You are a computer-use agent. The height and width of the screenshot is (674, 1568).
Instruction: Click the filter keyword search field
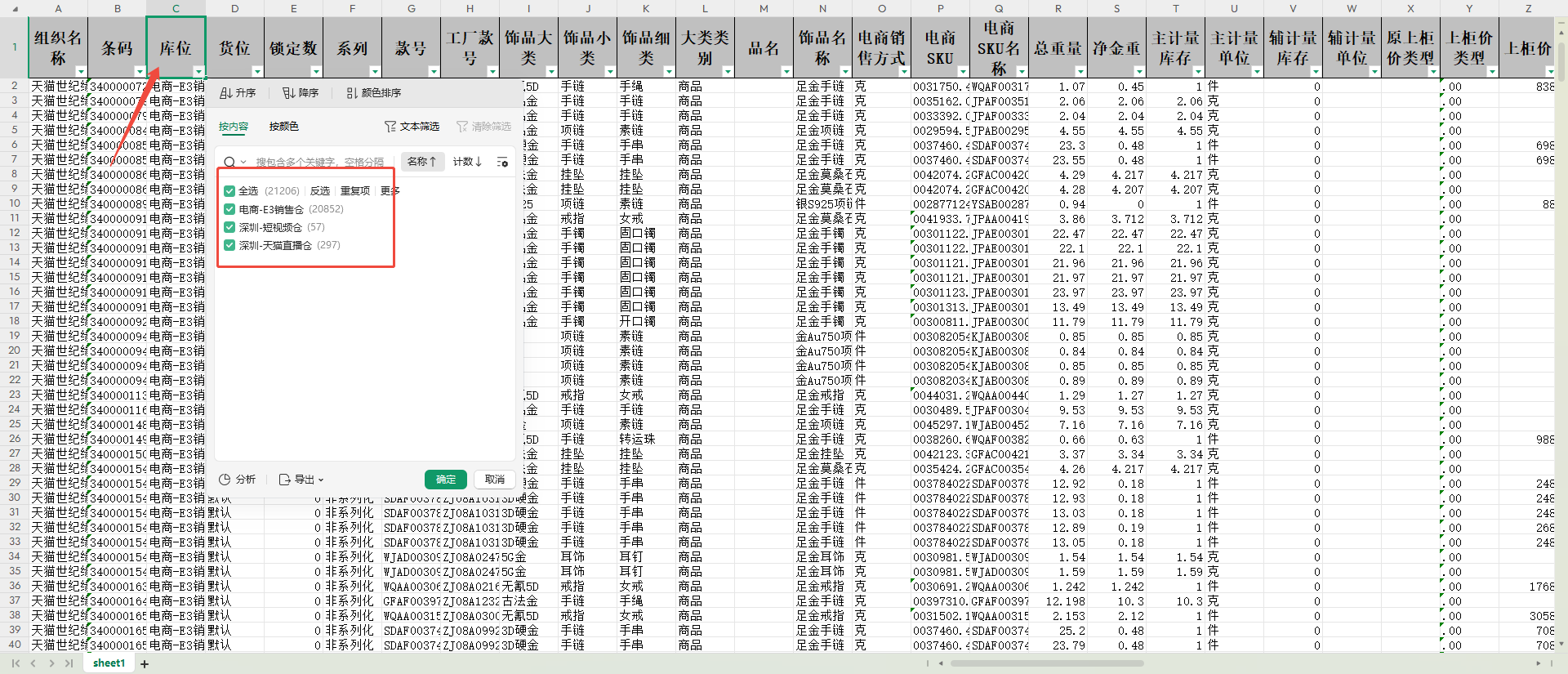coord(318,162)
